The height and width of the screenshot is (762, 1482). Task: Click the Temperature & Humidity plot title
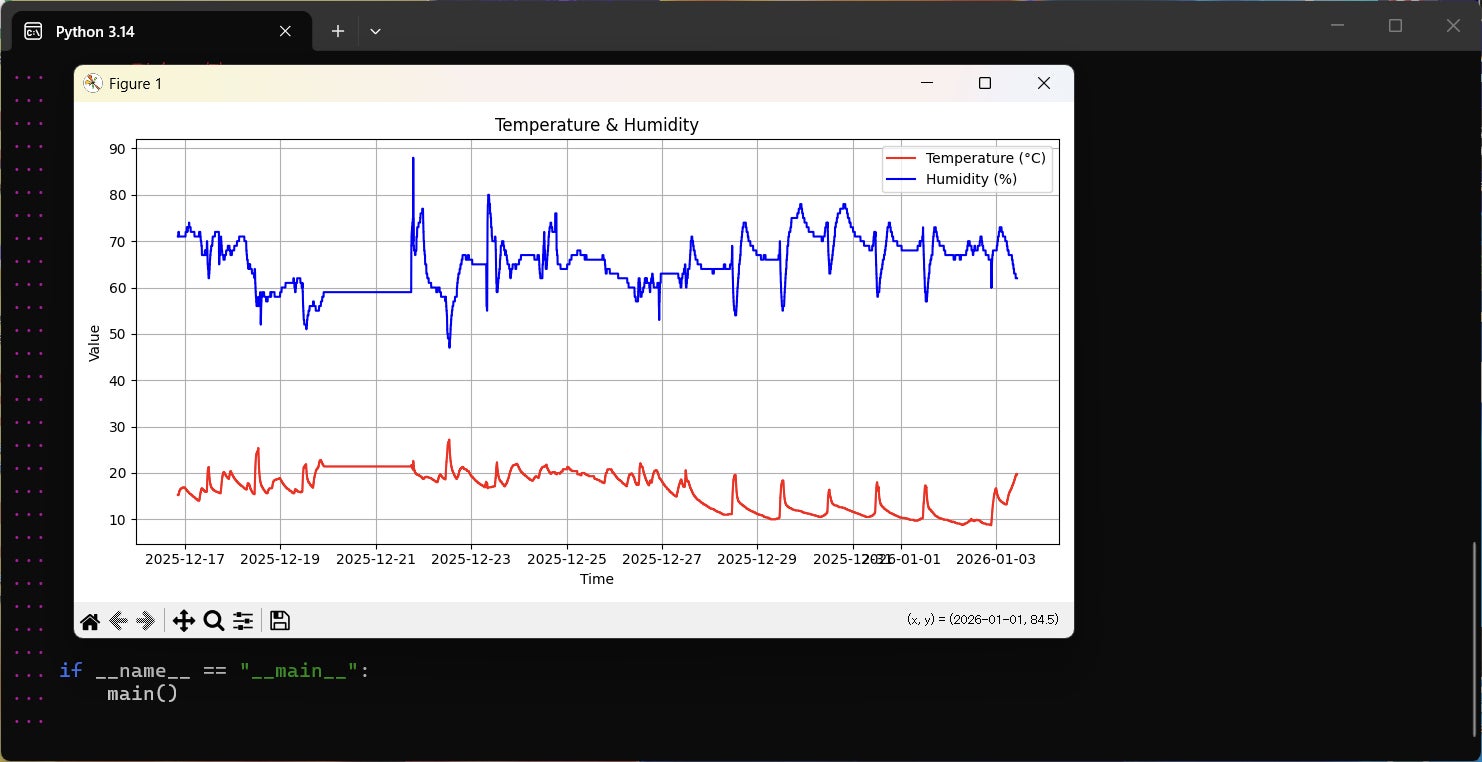[596, 125]
